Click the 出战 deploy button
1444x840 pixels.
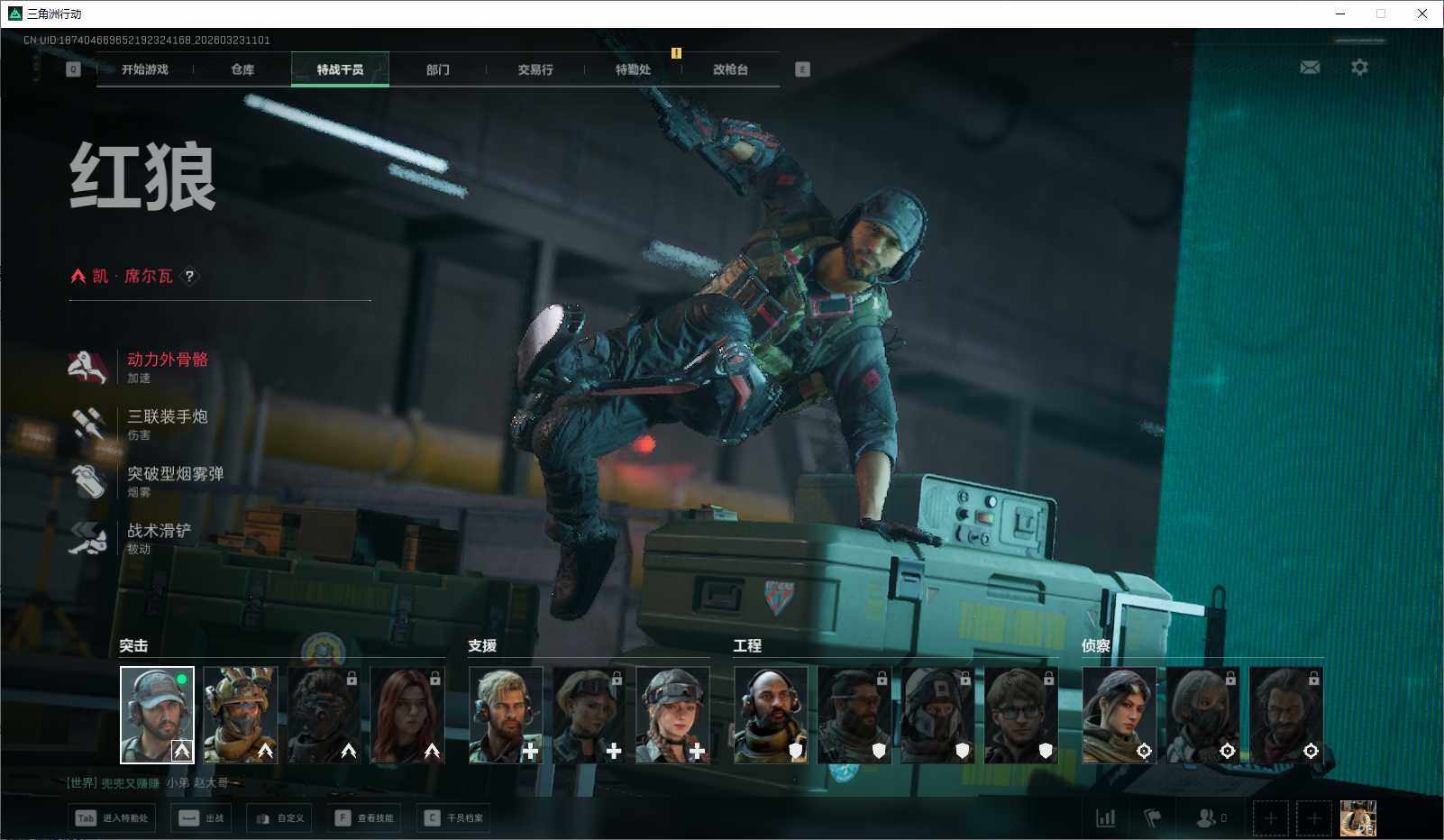[x=201, y=818]
